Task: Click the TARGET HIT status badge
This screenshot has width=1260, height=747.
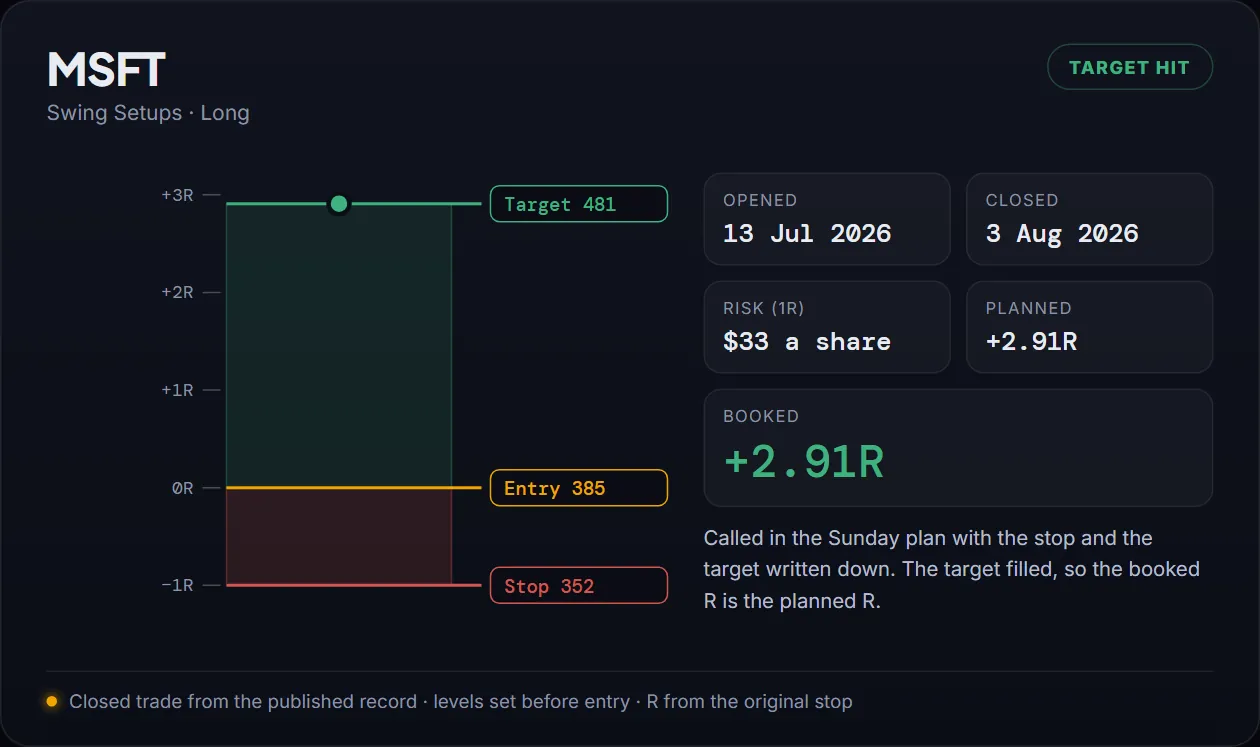Action: 1130,68
